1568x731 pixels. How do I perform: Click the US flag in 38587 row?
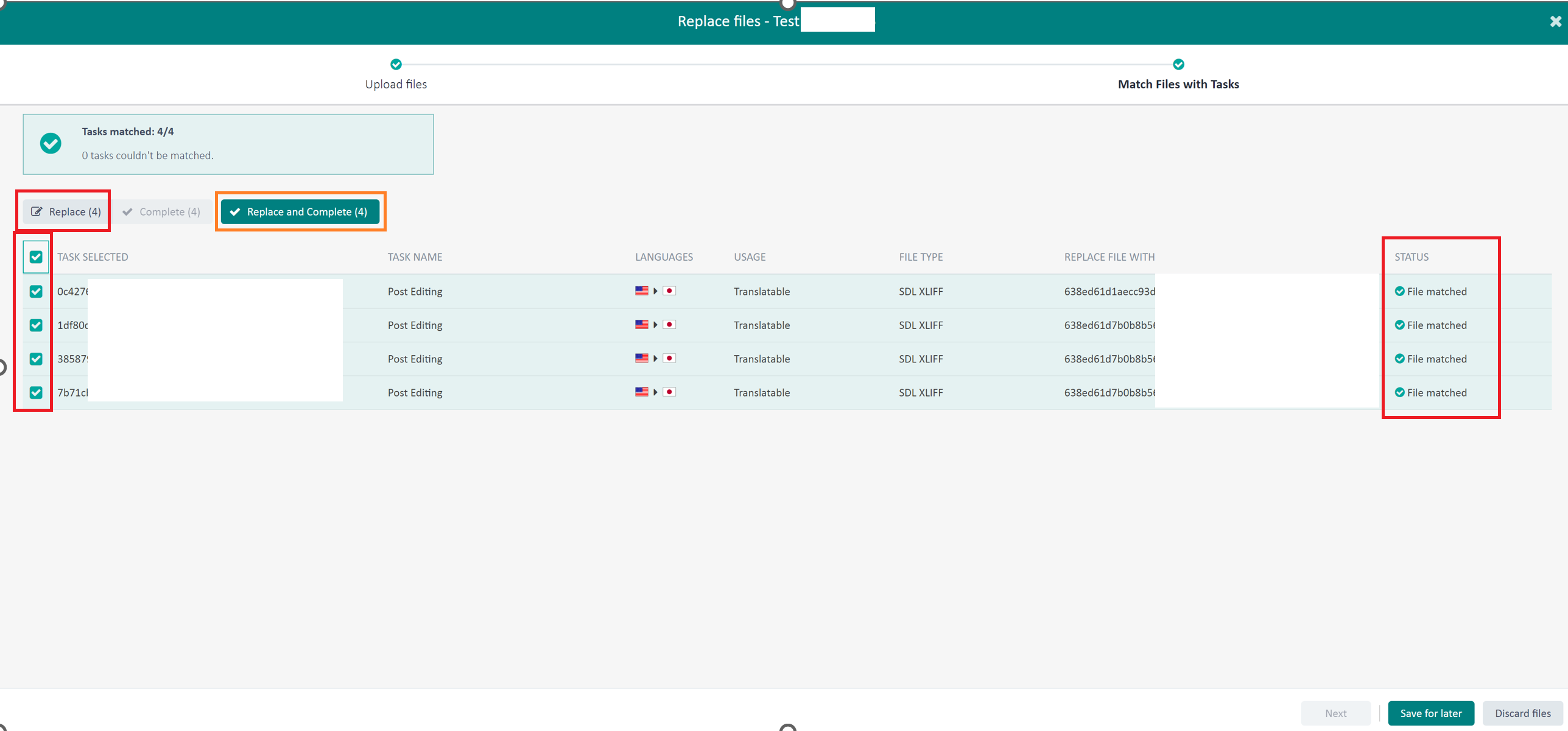[x=641, y=358]
